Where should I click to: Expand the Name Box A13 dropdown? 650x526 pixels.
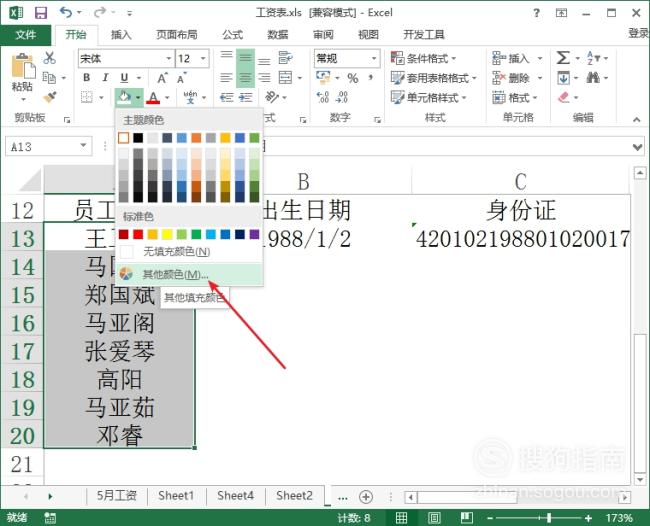click(83, 145)
